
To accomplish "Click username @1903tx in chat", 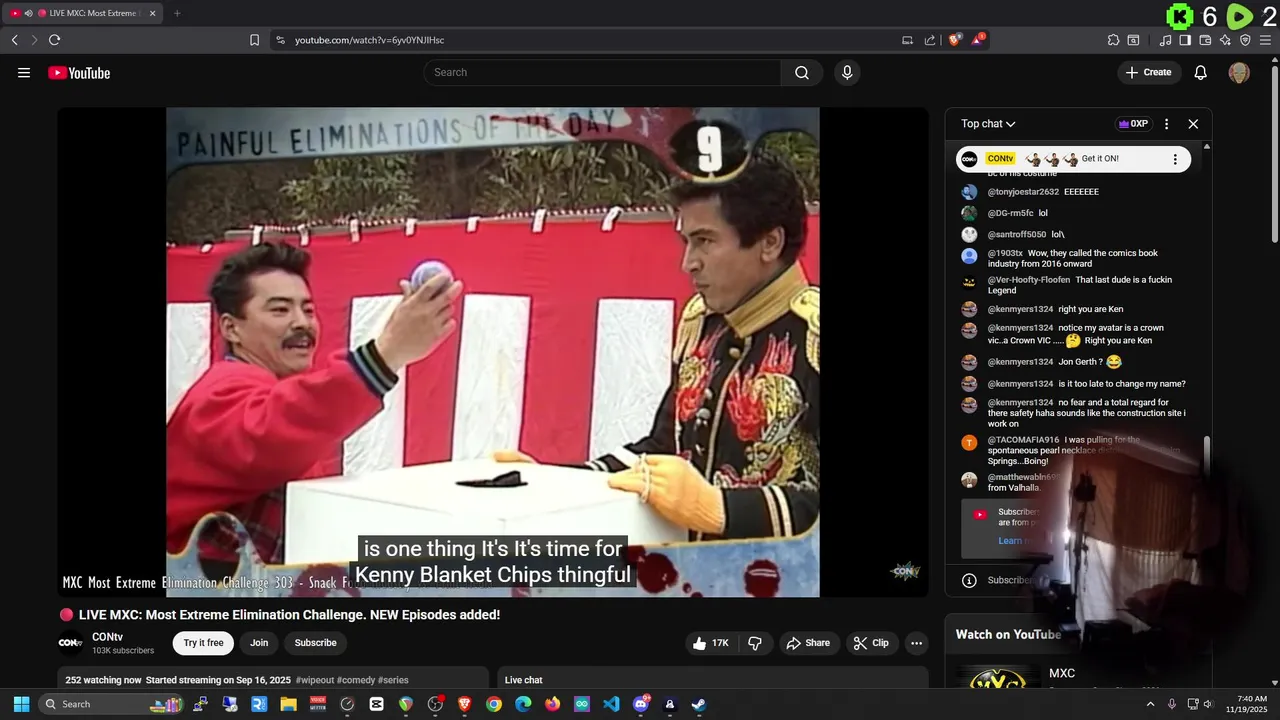I will pos(1005,254).
